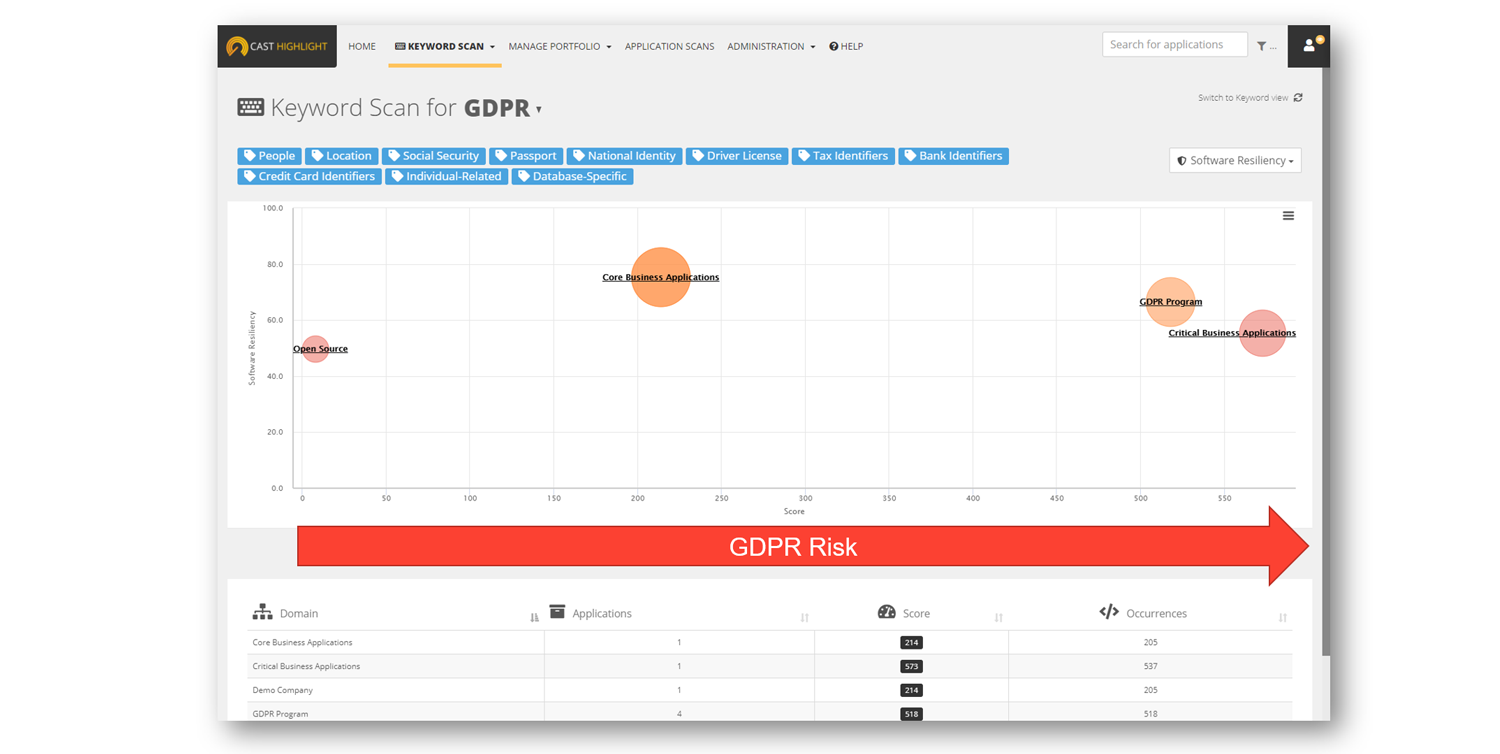Toggle the Social Security tag filter
This screenshot has height=754, width=1500.
433,156
